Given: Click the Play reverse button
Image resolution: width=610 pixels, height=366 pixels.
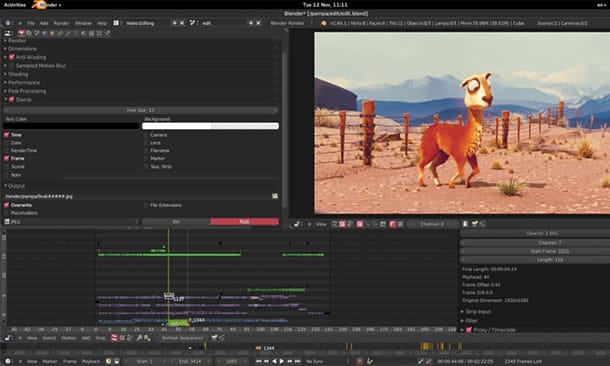Looking at the screenshot, I should tap(274, 361).
